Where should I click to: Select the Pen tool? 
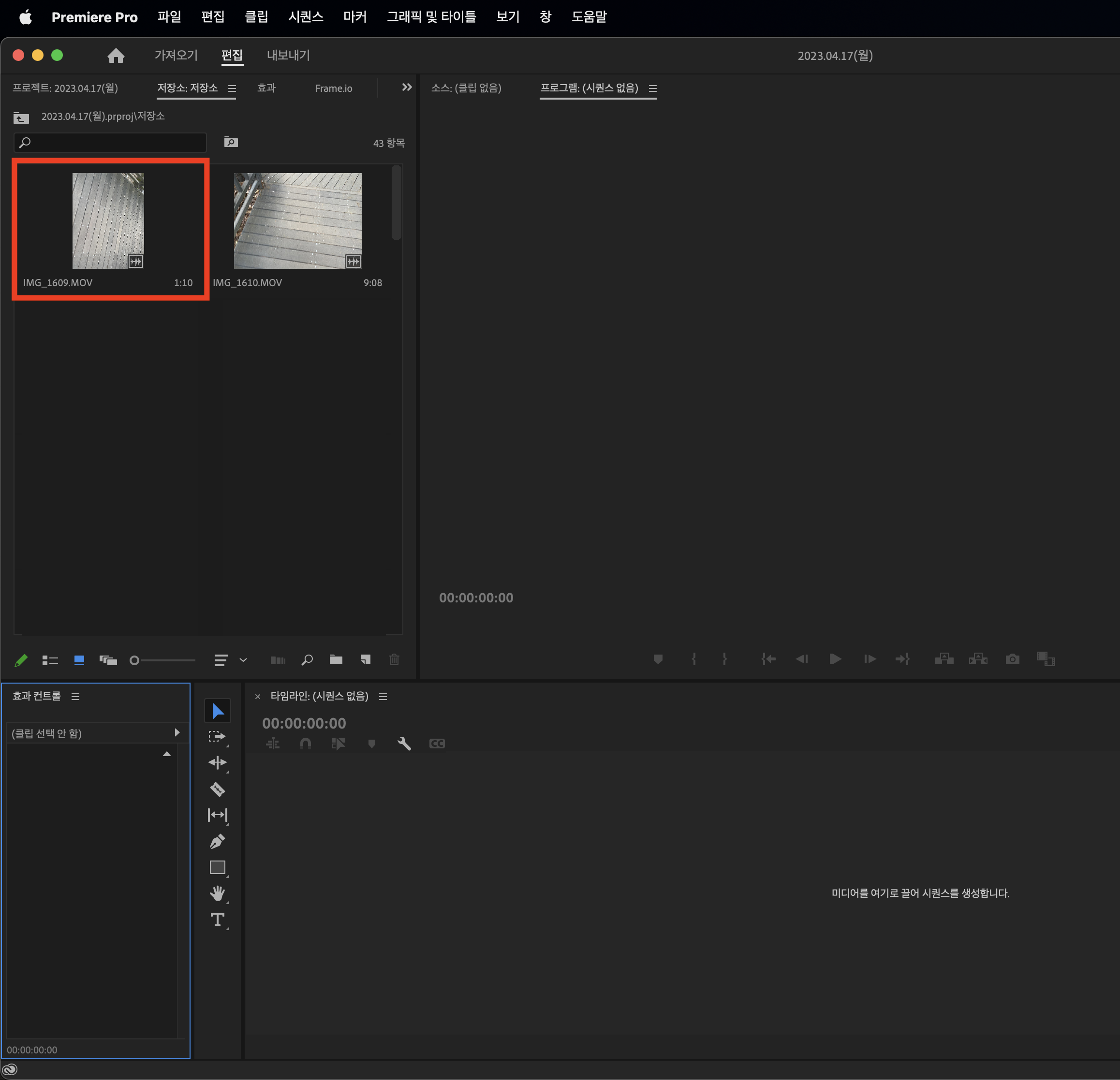pyautogui.click(x=217, y=841)
